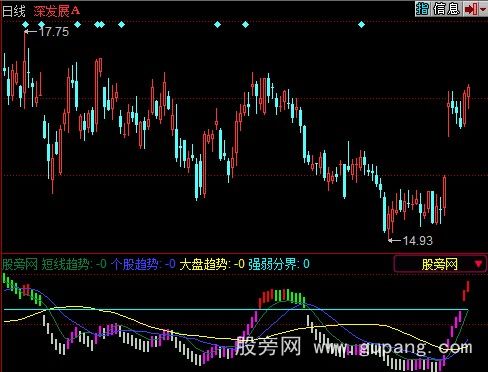
Task: Expand the top-right dropdown arrow
Action: [483, 9]
